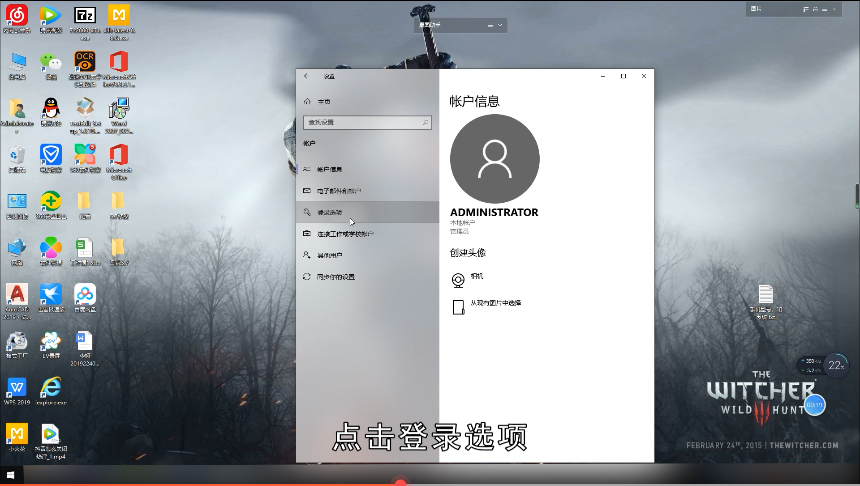Select the Word setup installer icon

tap(118, 115)
